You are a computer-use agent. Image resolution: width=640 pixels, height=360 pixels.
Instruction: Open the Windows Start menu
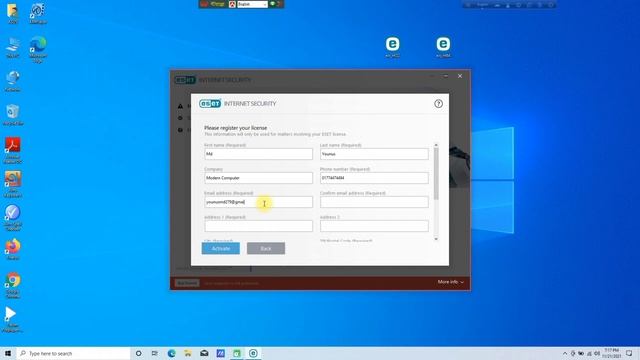point(8,353)
